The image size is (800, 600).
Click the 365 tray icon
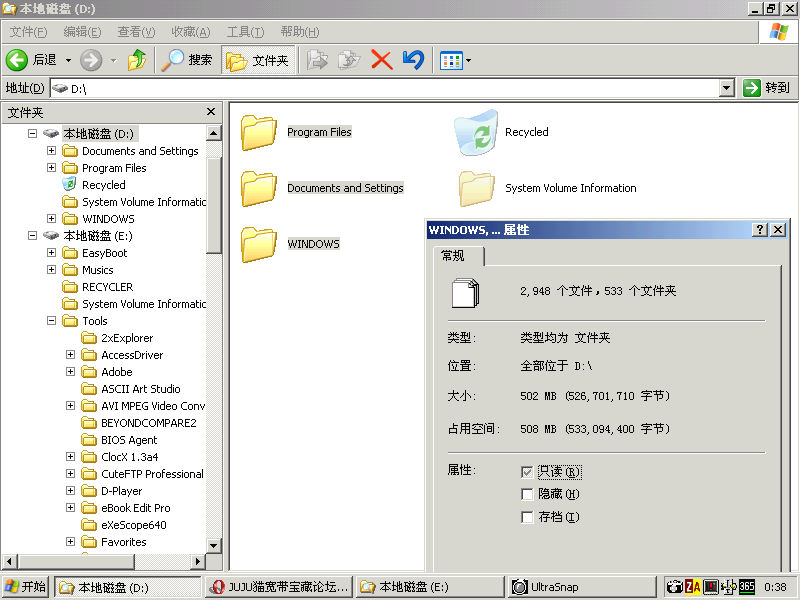pyautogui.click(x=747, y=587)
